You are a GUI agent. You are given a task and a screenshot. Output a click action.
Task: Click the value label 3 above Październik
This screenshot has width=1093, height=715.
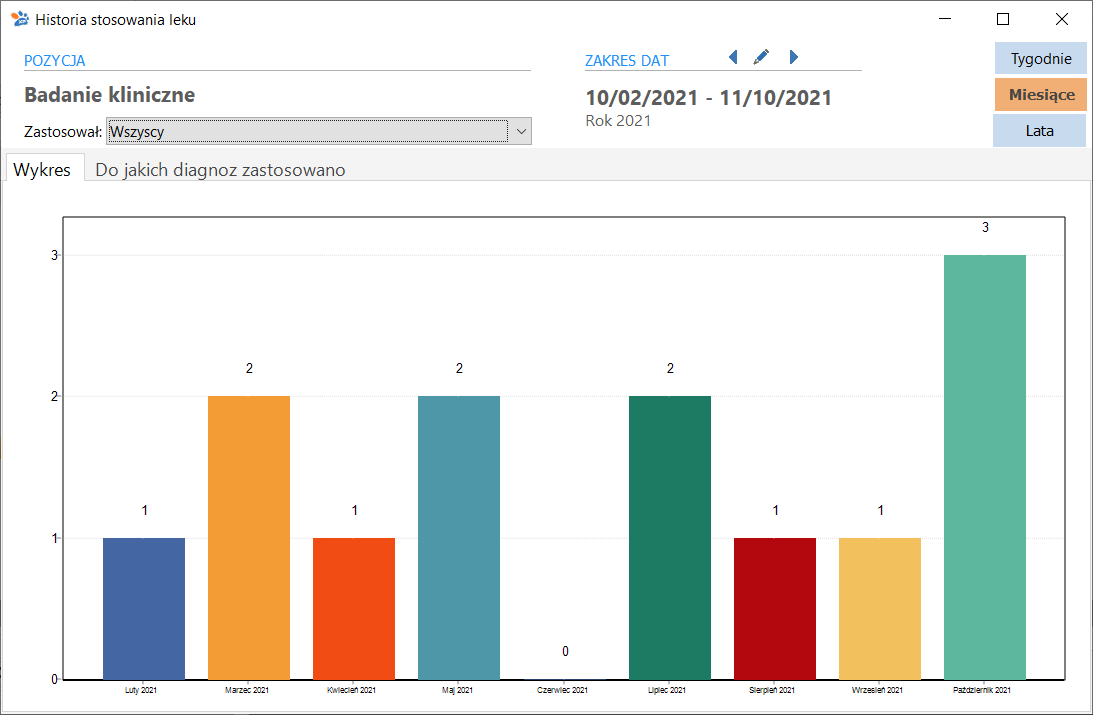click(x=985, y=227)
